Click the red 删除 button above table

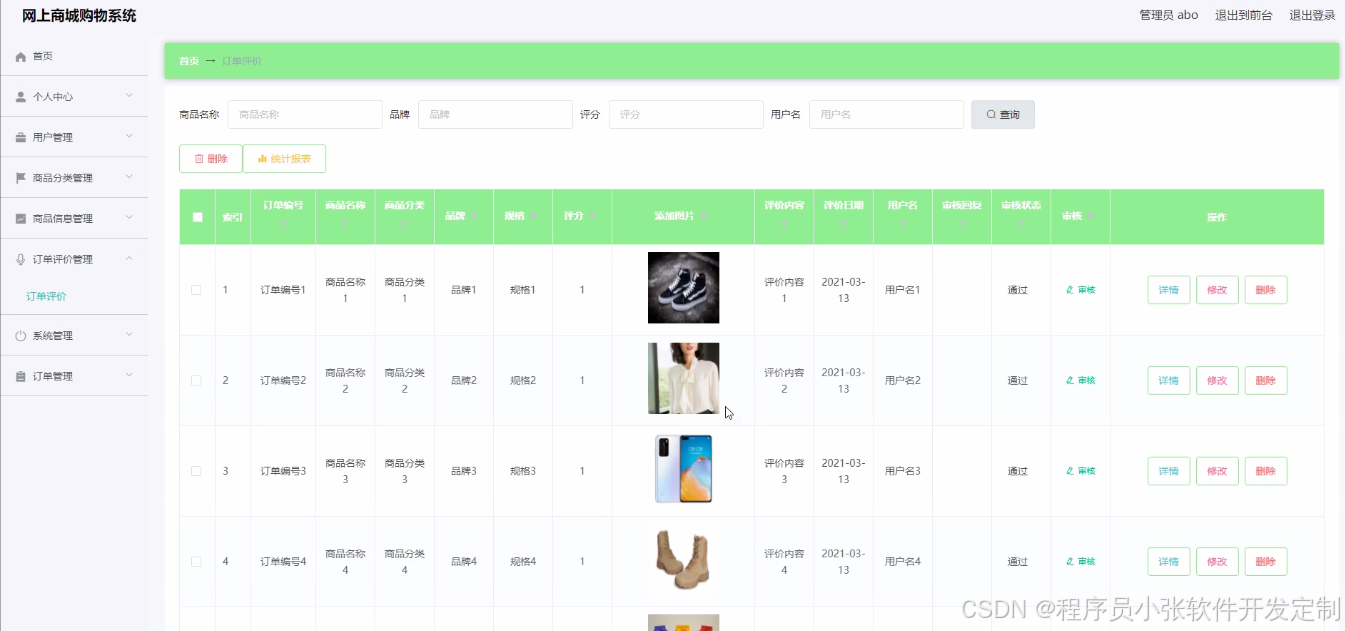click(x=211, y=159)
